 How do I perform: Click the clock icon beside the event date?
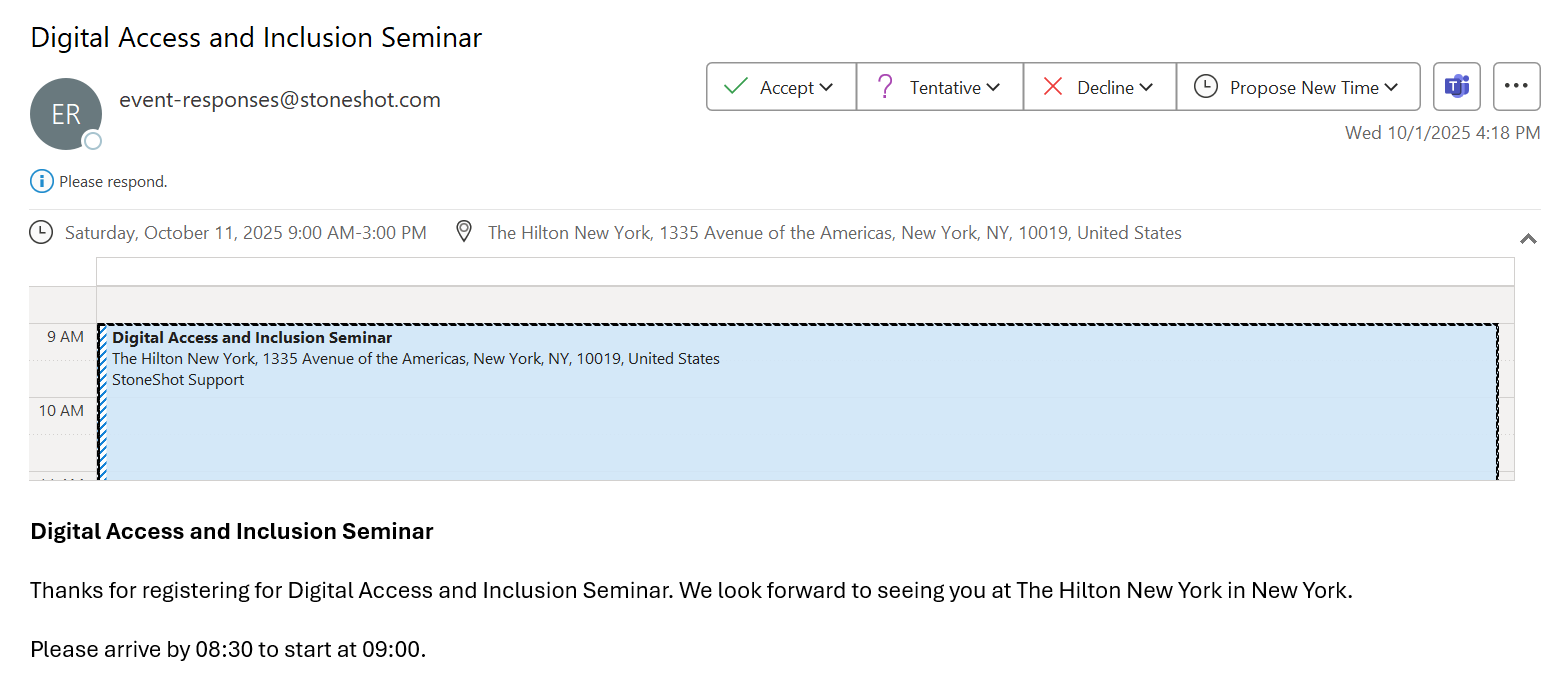coord(41,232)
